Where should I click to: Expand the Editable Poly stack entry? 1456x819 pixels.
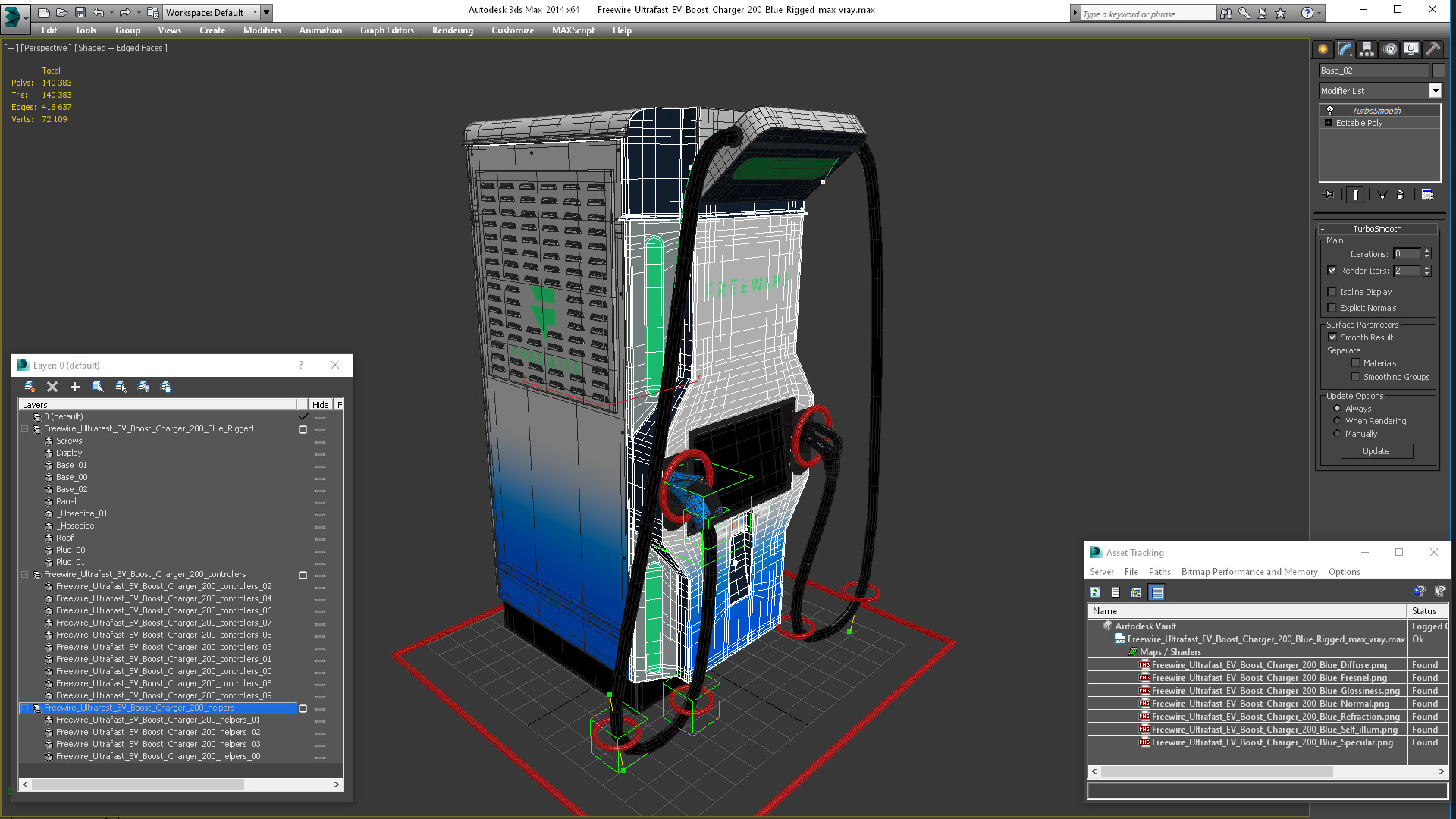1328,123
